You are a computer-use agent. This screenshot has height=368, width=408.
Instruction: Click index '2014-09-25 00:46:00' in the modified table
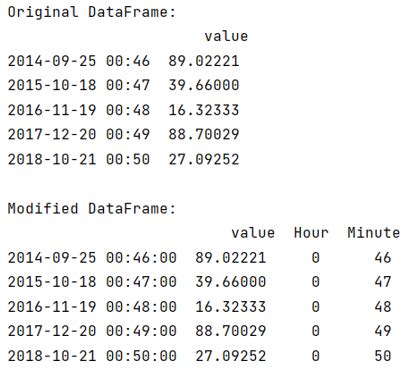pyautogui.click(x=92, y=258)
